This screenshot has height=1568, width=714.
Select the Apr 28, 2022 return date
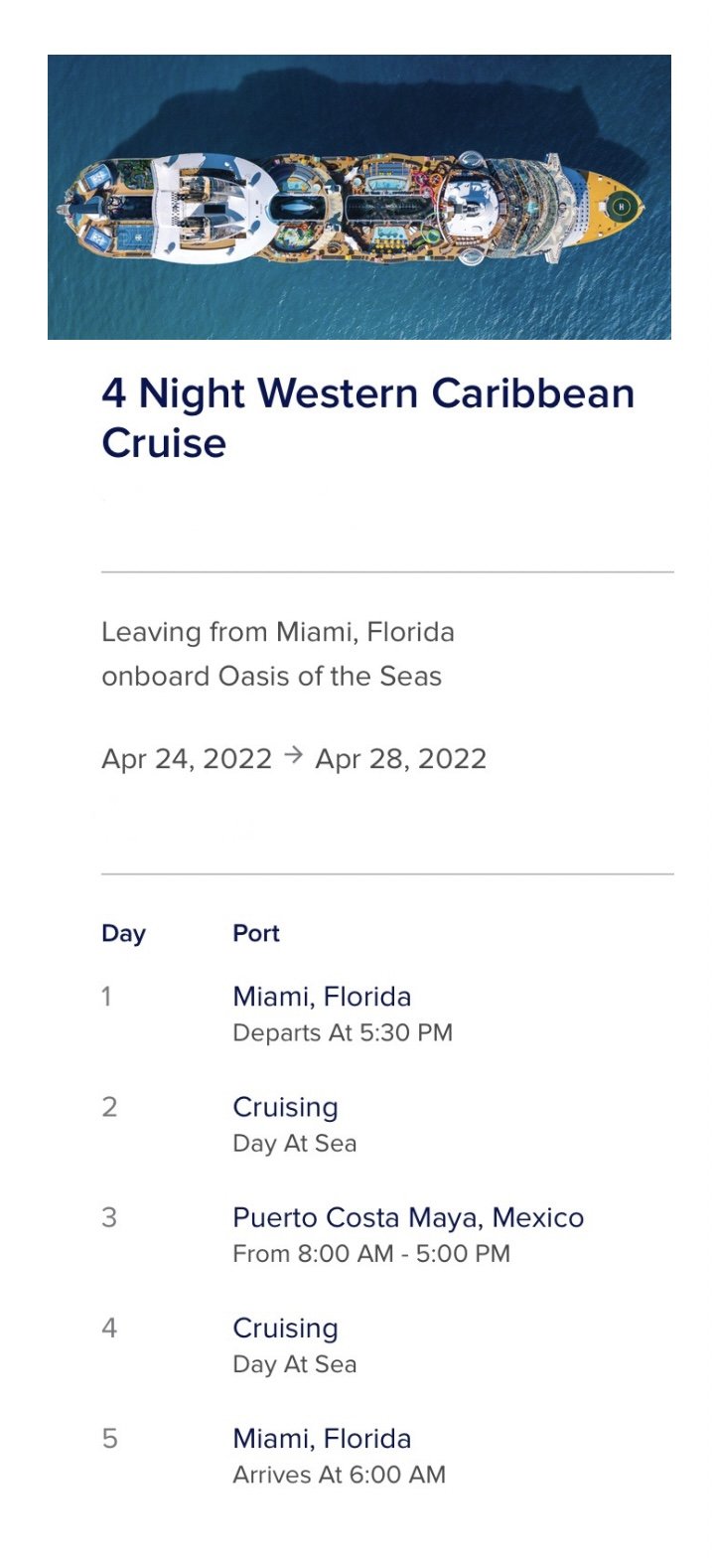click(x=400, y=759)
